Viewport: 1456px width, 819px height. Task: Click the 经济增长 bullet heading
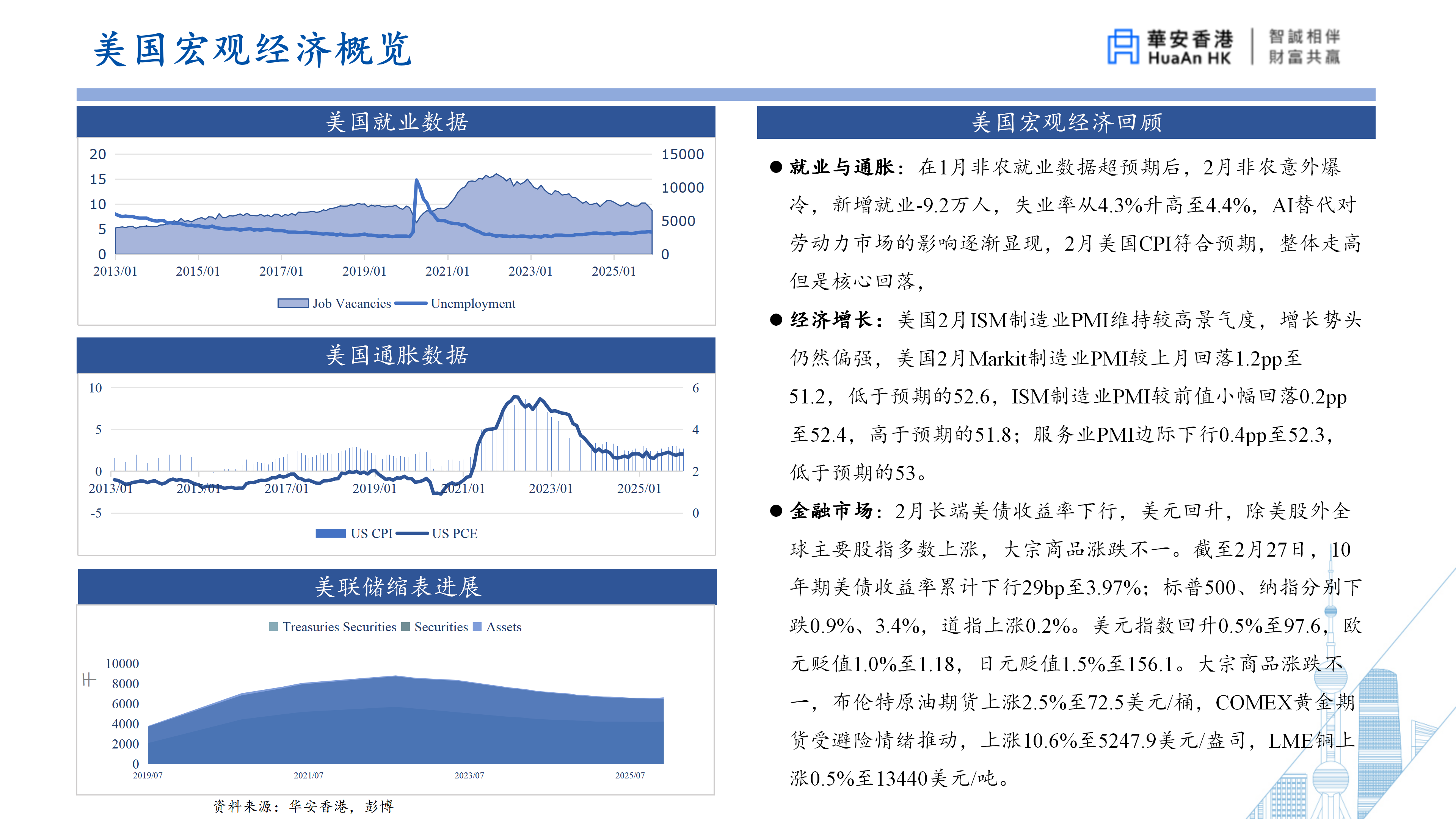[x=832, y=320]
